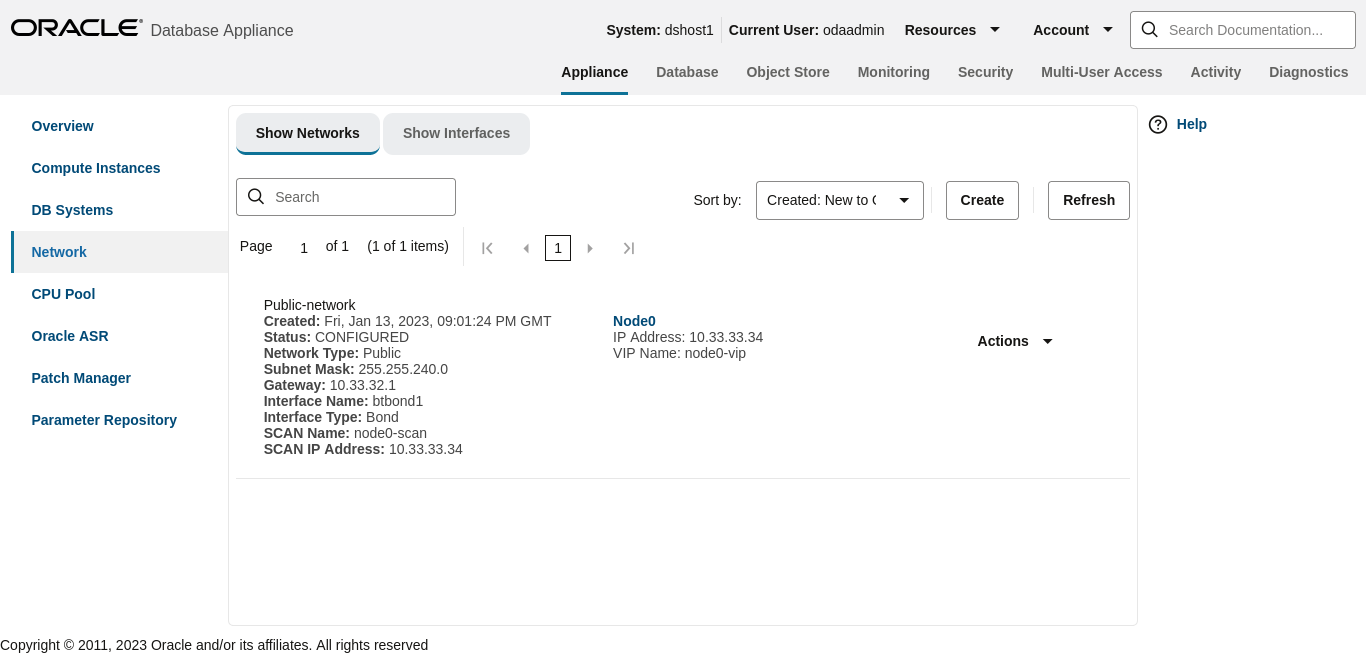
Task: Click the Oracle logo
Action: tap(77, 28)
